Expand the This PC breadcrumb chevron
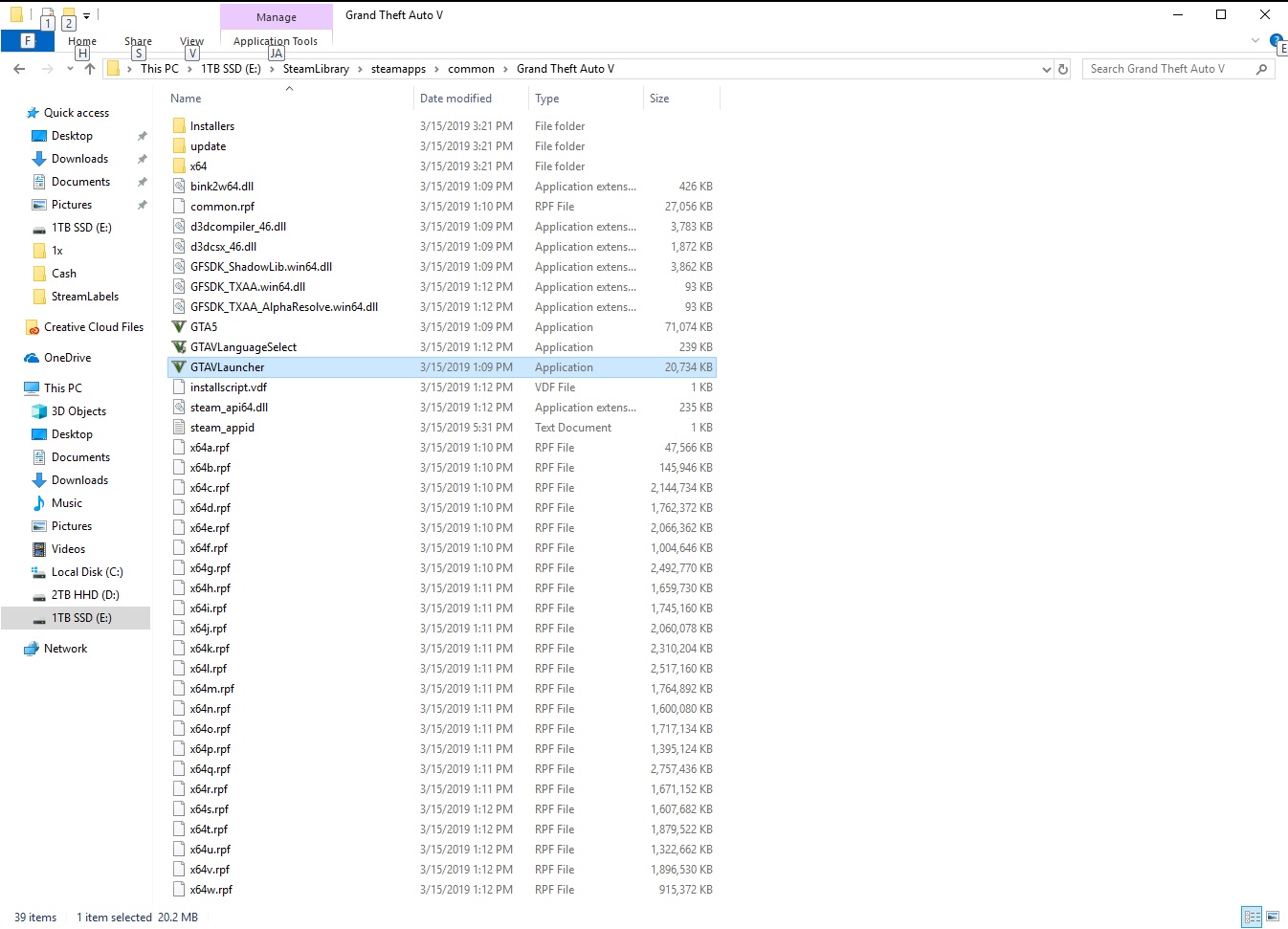The image size is (1288, 929). coord(189,69)
